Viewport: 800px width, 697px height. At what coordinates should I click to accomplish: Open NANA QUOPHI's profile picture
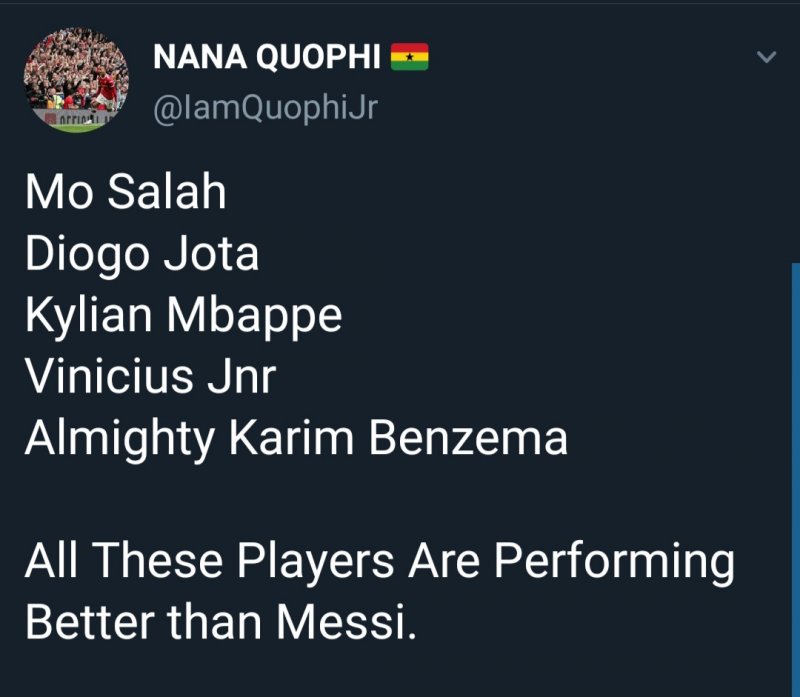point(77,80)
